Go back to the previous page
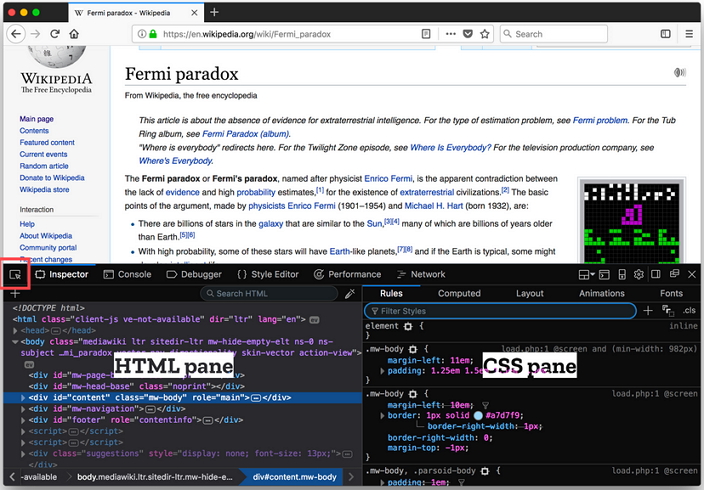This screenshot has width=704, height=490. pos(16,34)
